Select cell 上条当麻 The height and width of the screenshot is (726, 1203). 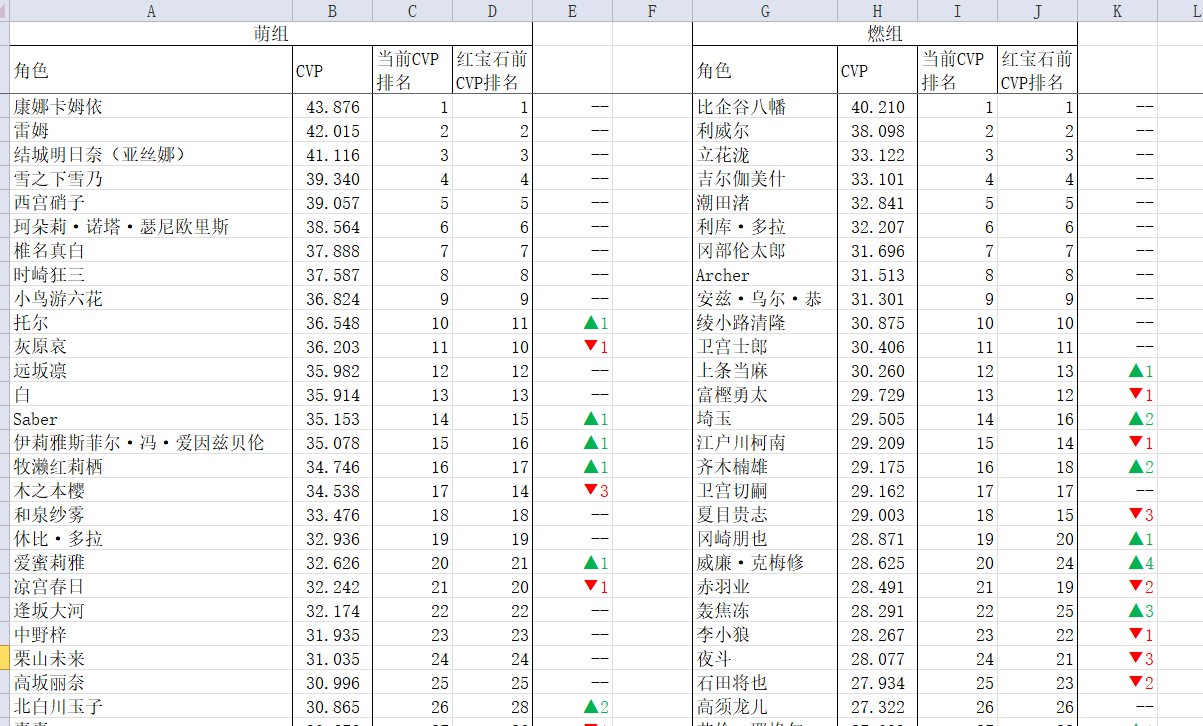click(x=765, y=370)
